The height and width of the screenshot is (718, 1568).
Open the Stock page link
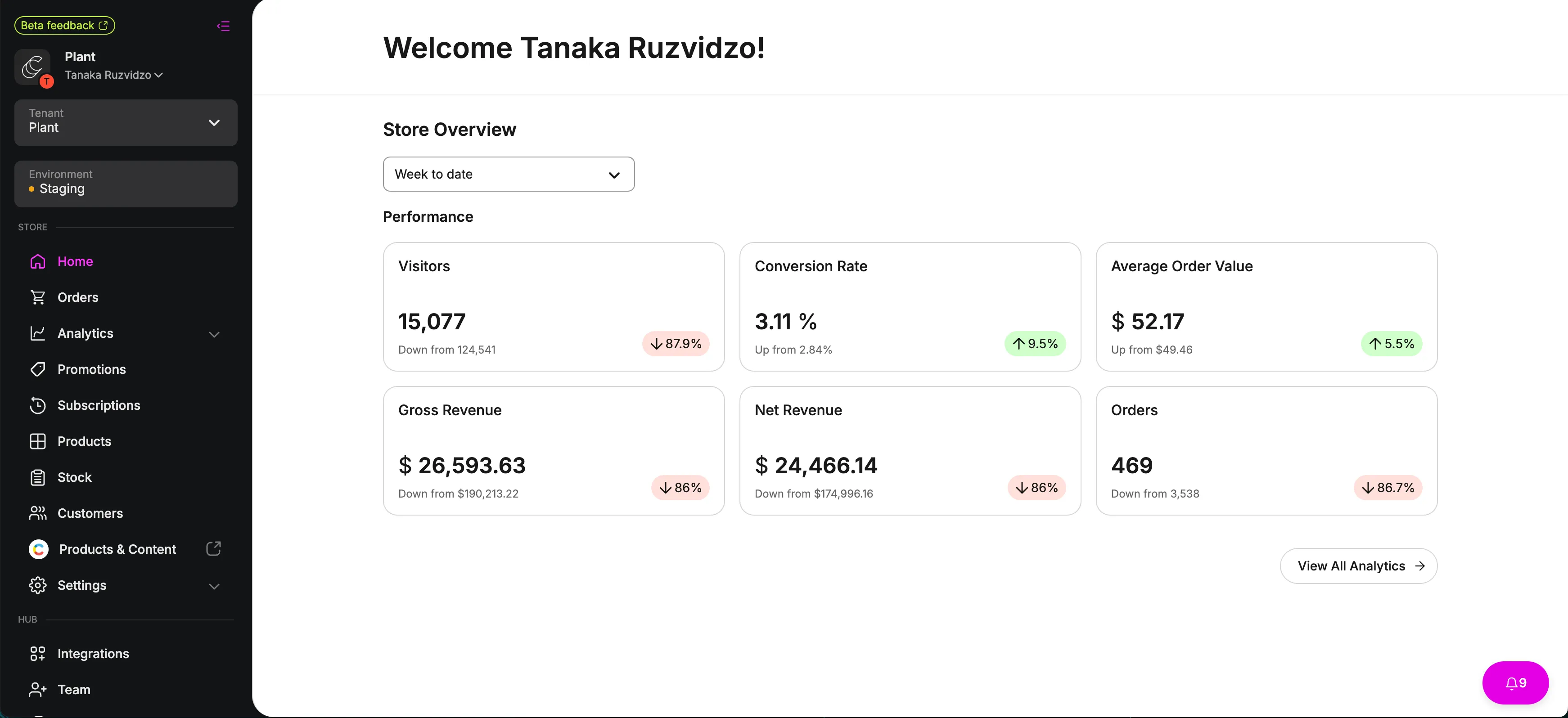tap(75, 478)
